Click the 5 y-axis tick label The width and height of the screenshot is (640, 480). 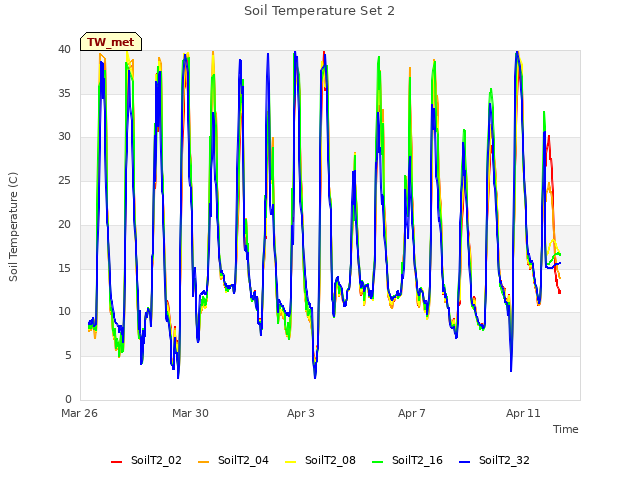(68, 356)
